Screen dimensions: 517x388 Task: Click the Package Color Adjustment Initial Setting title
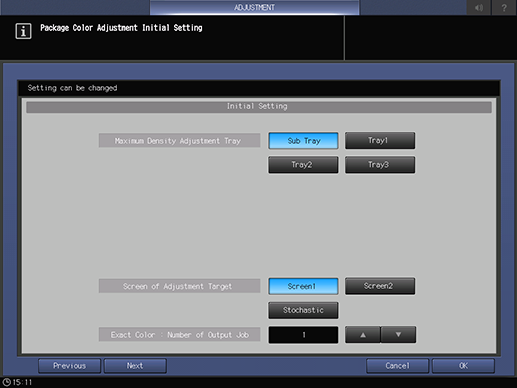coord(121,28)
